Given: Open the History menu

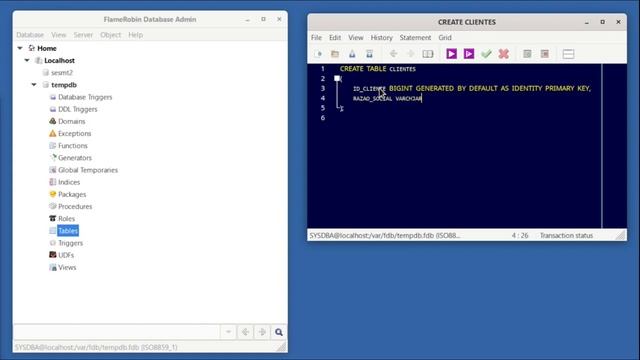Looking at the screenshot, I should click(x=381, y=38).
